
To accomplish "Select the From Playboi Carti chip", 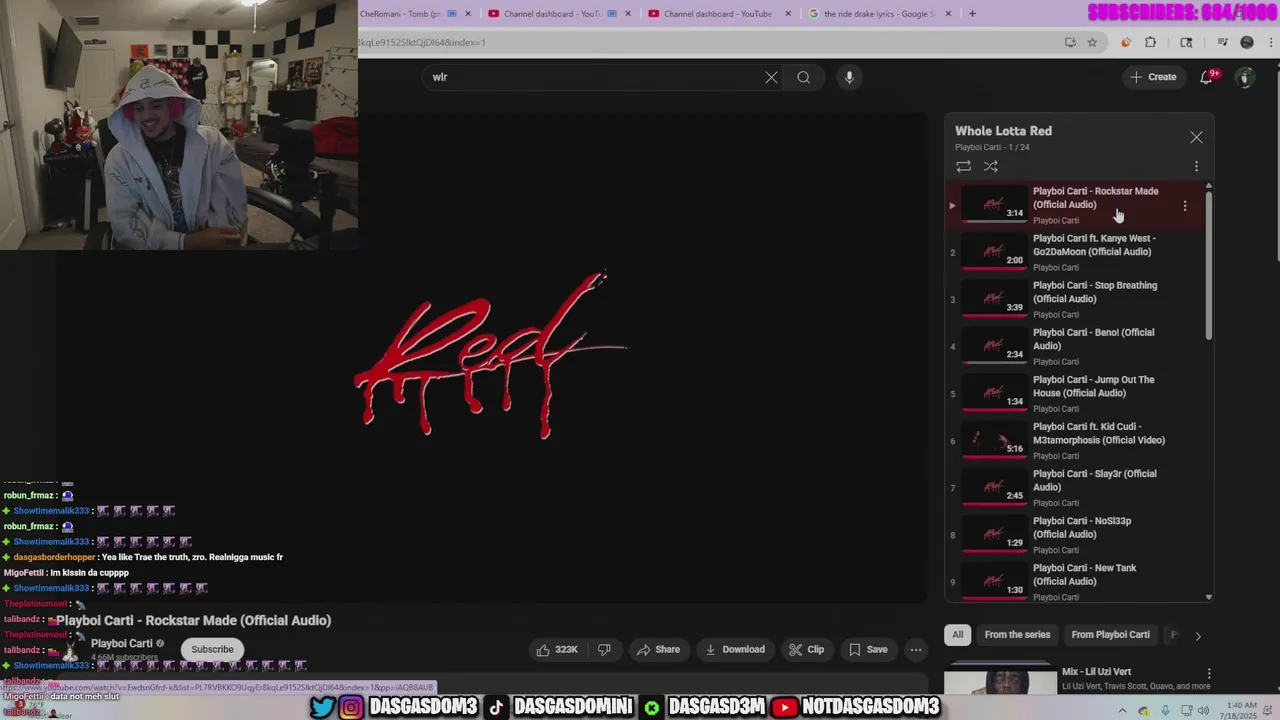I will coord(1110,634).
